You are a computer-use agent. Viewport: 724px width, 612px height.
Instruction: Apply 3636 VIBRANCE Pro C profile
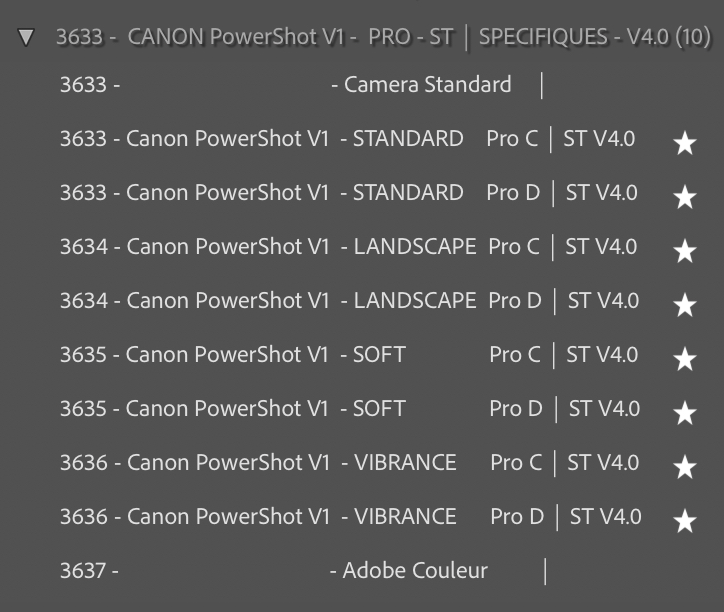(348, 463)
